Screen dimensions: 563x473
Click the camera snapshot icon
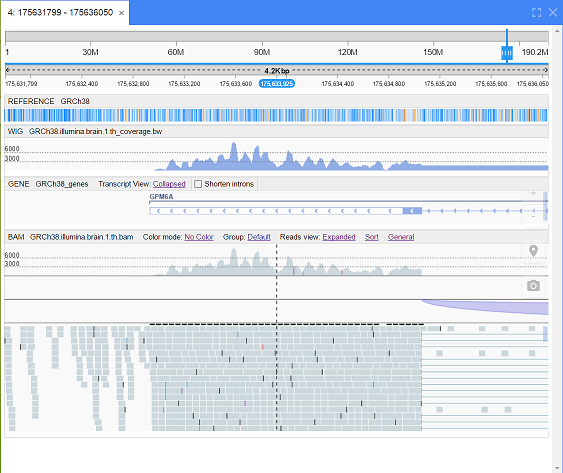pyautogui.click(x=533, y=286)
